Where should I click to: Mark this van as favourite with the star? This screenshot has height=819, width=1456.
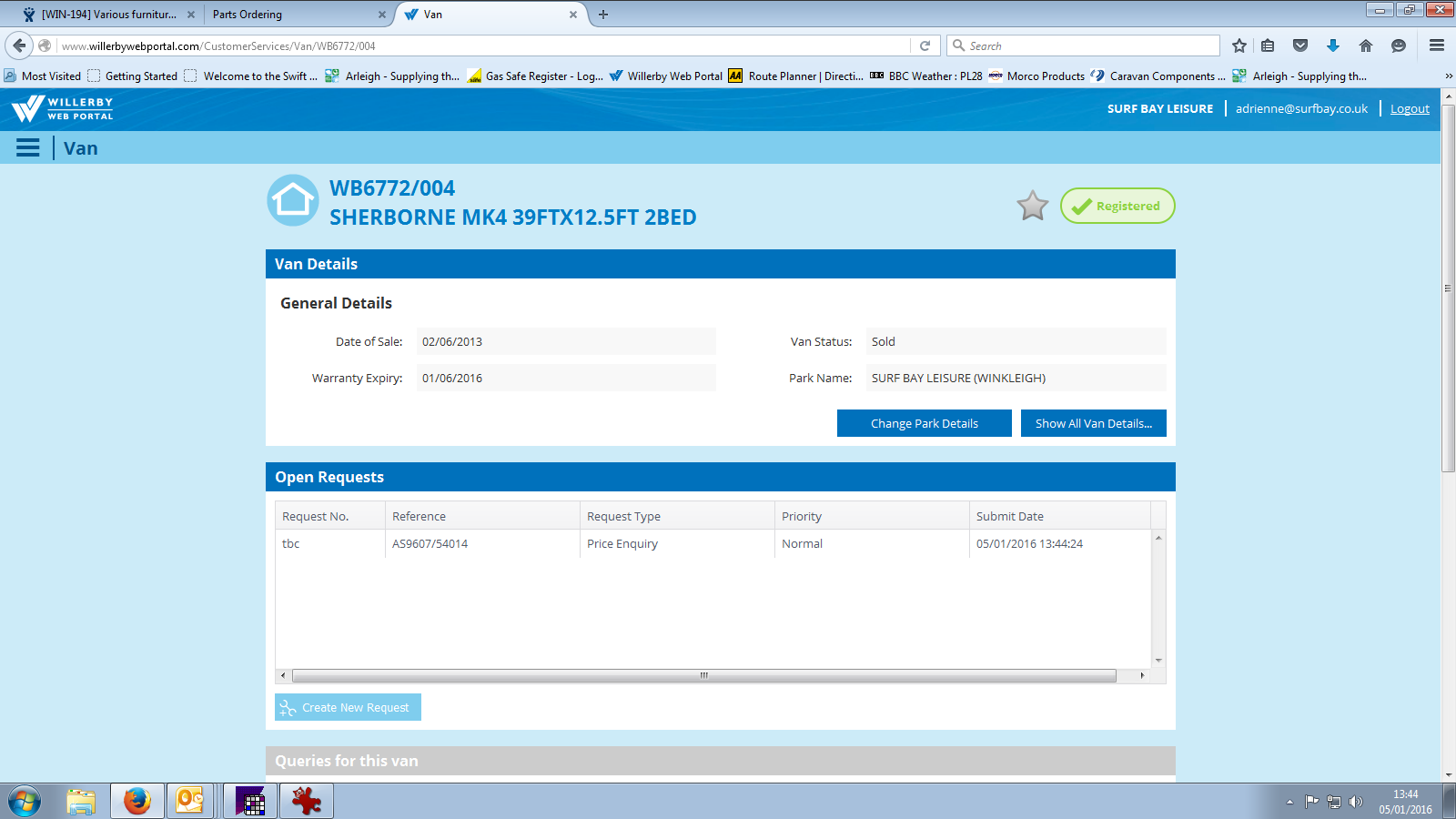pyautogui.click(x=1033, y=206)
